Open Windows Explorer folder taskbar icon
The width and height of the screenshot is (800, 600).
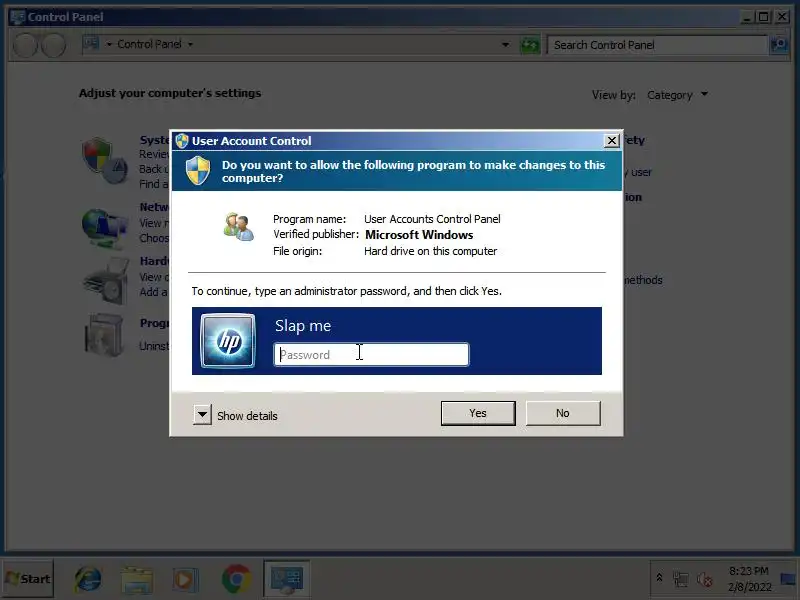click(x=137, y=580)
